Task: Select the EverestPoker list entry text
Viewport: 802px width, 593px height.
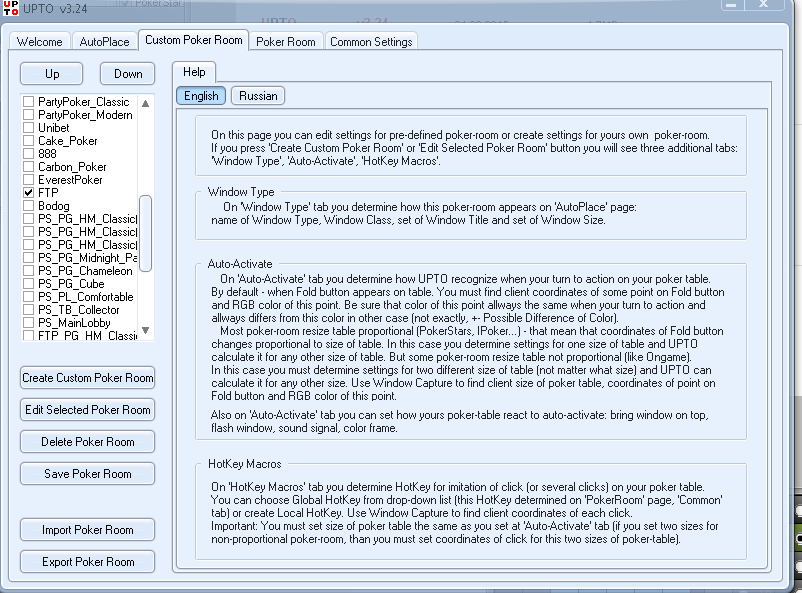Action: pos(70,180)
